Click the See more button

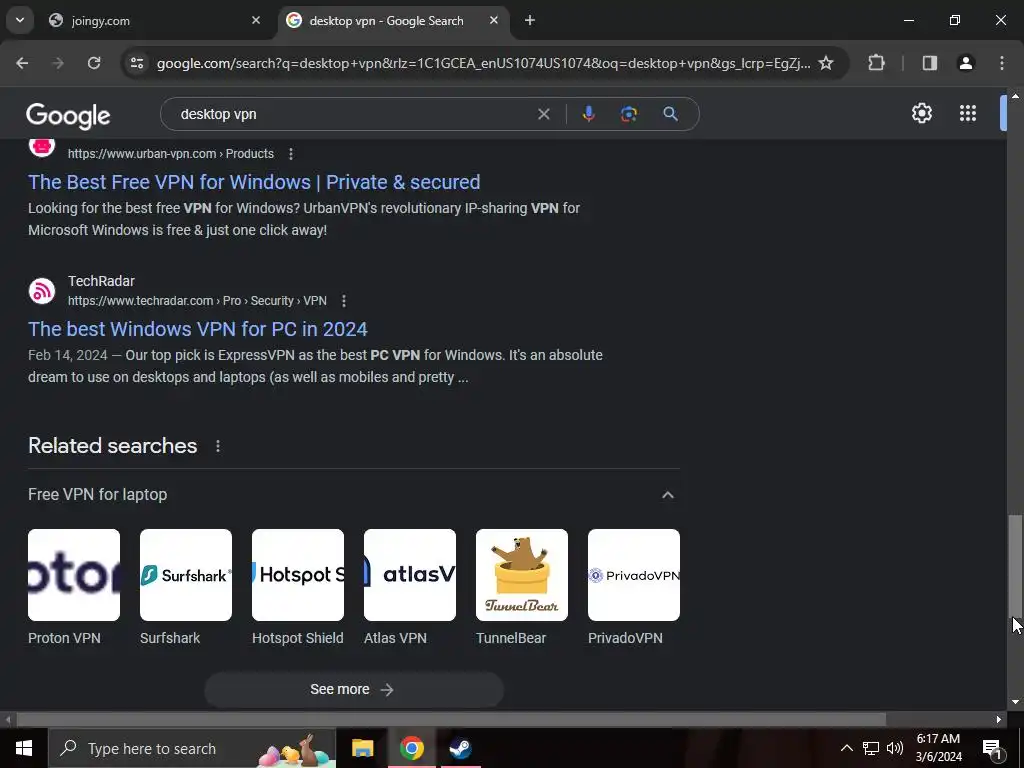[354, 690]
